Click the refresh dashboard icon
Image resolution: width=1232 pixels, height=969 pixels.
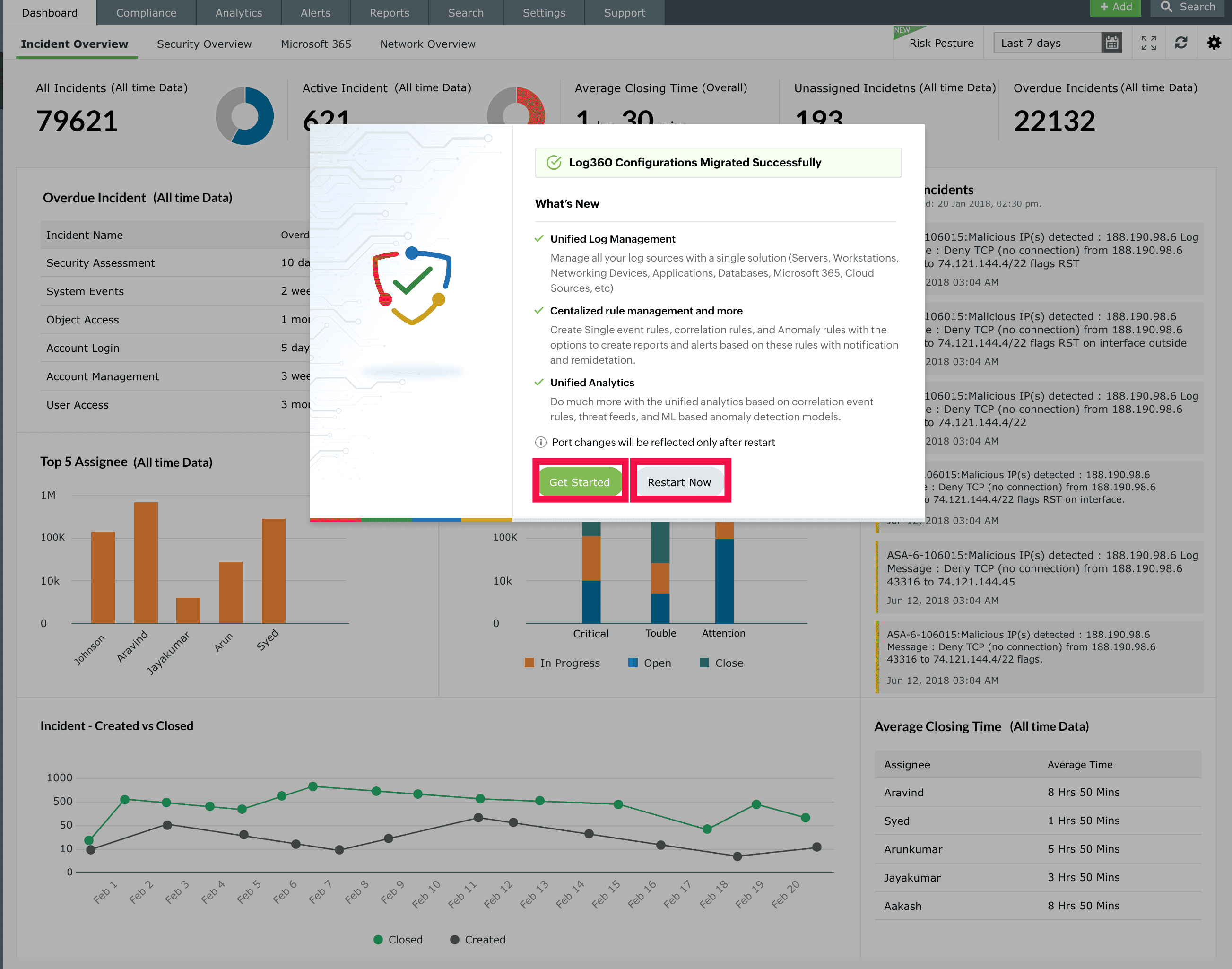tap(1181, 43)
